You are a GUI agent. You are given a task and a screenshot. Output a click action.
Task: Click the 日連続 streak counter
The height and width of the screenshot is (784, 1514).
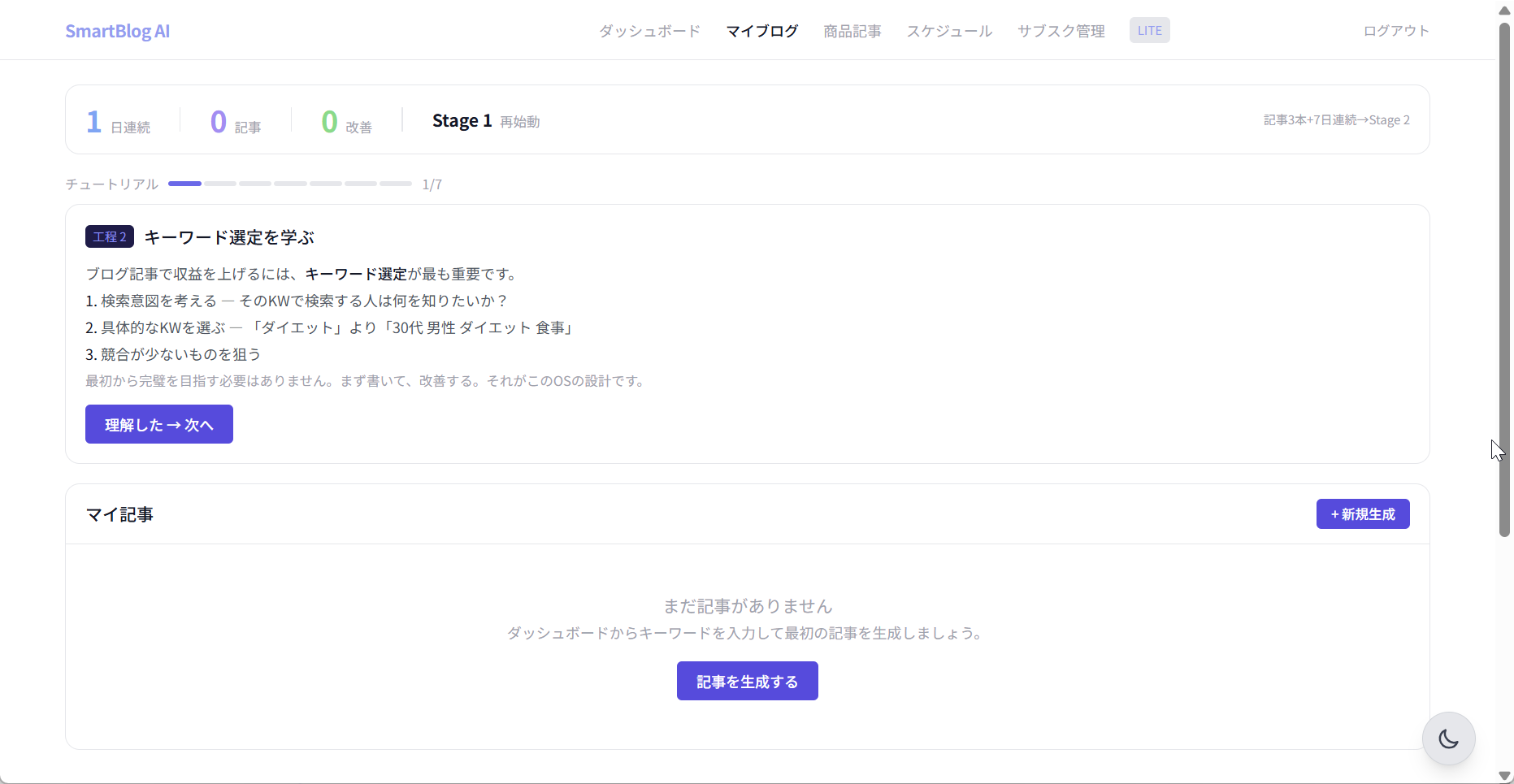point(119,122)
